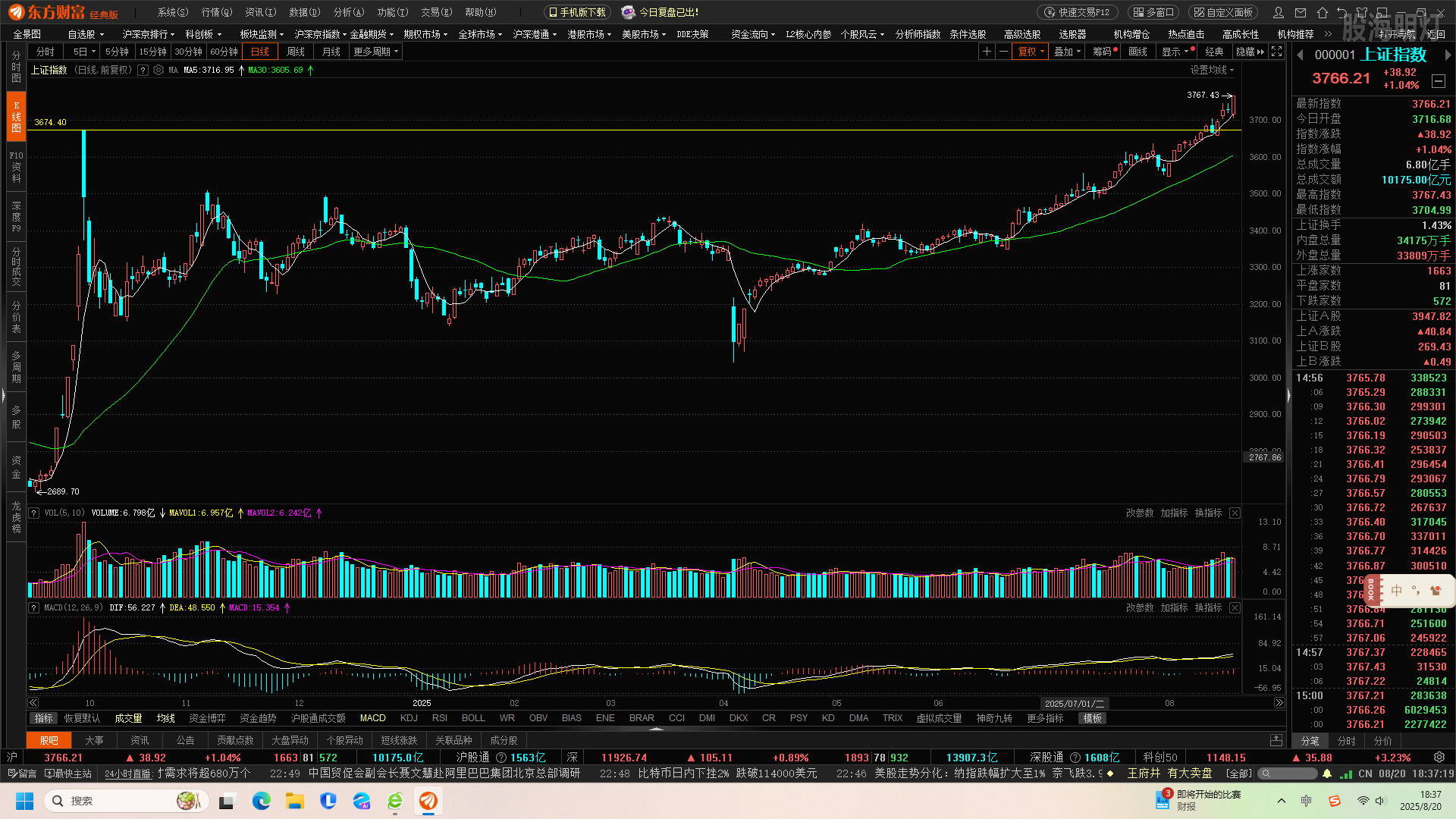This screenshot has width=1456, height=819.
Task: Open Microsoft Edge from taskbar
Action: tap(262, 801)
